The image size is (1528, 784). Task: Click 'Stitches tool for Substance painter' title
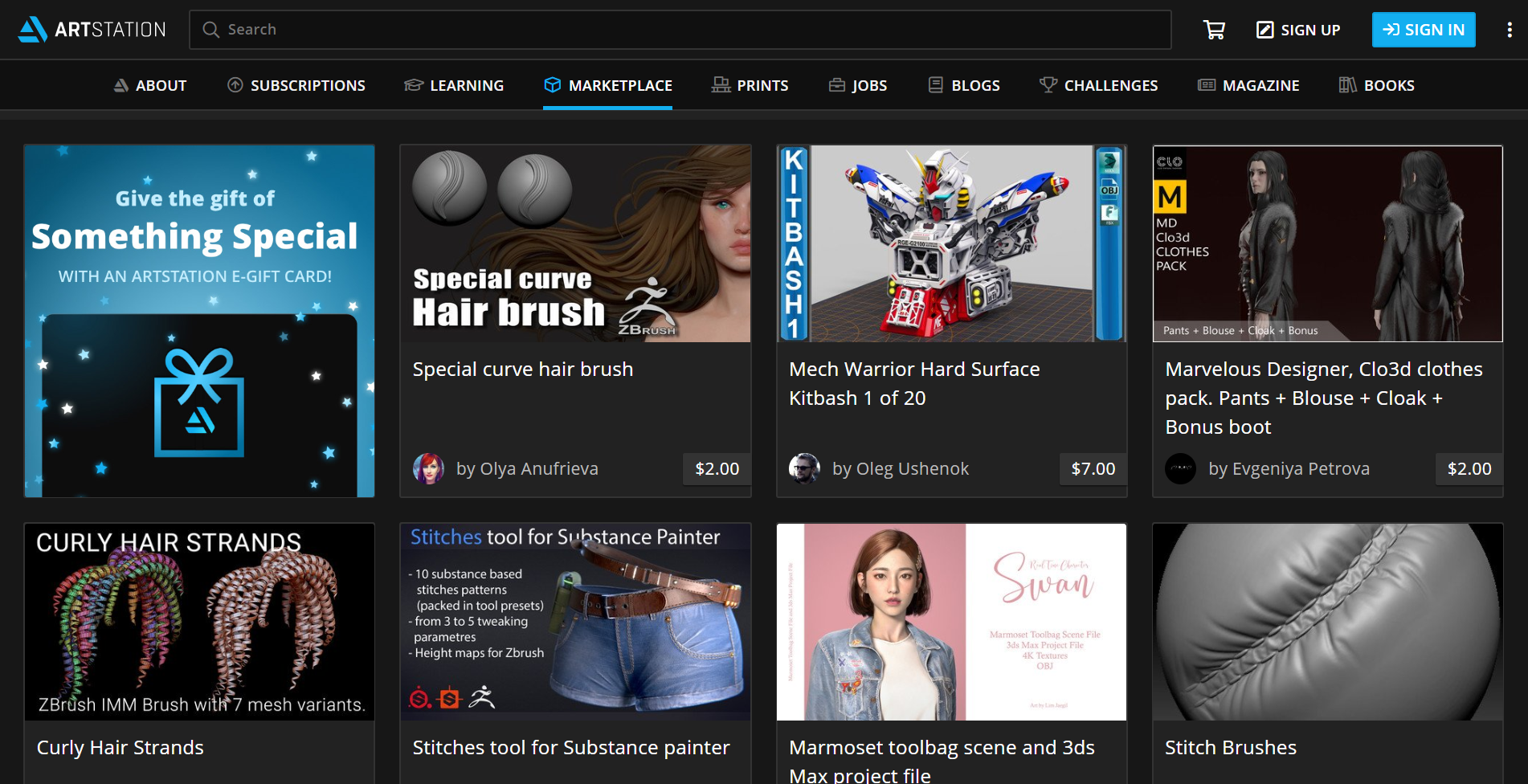click(571, 748)
